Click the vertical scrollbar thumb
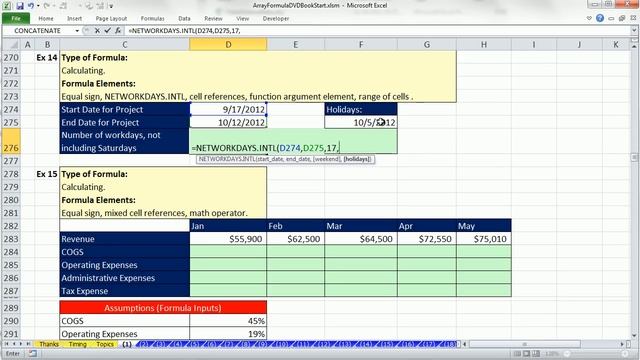This screenshot has width=640, height=360. coord(634,157)
